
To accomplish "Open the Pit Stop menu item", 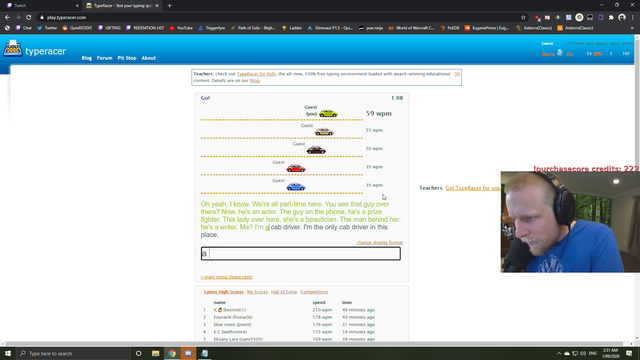I will pyautogui.click(x=127, y=58).
